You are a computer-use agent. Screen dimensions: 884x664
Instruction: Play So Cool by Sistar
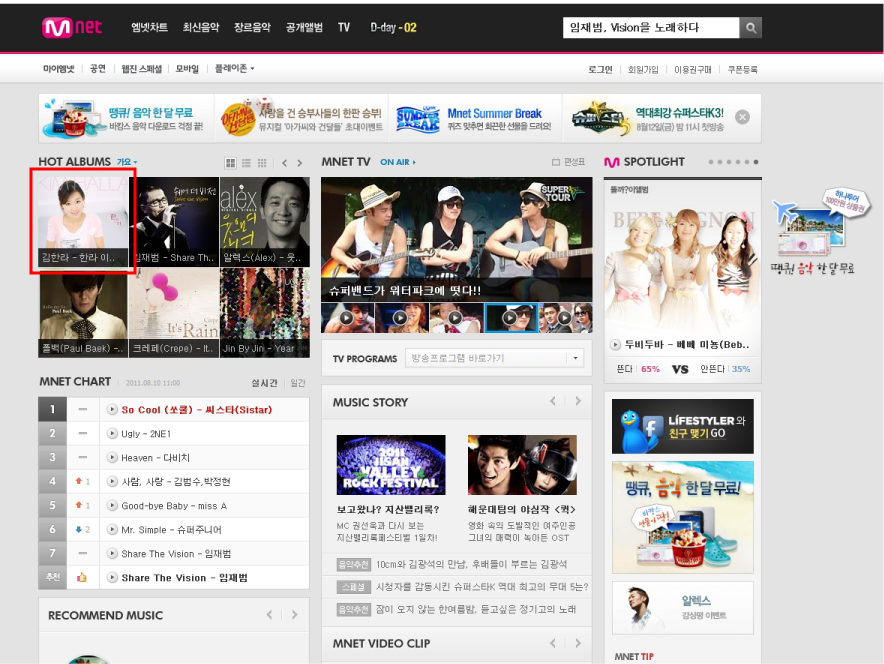click(112, 409)
